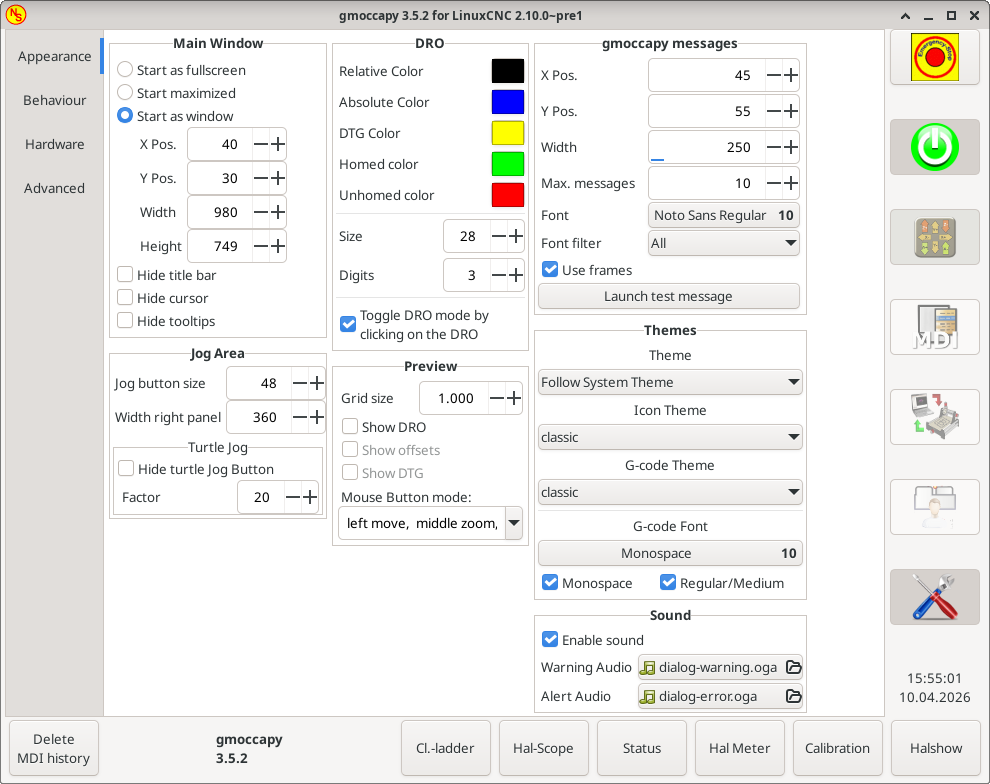The height and width of the screenshot is (784, 990).
Task: Change the DTG Color swatch
Action: point(507,132)
